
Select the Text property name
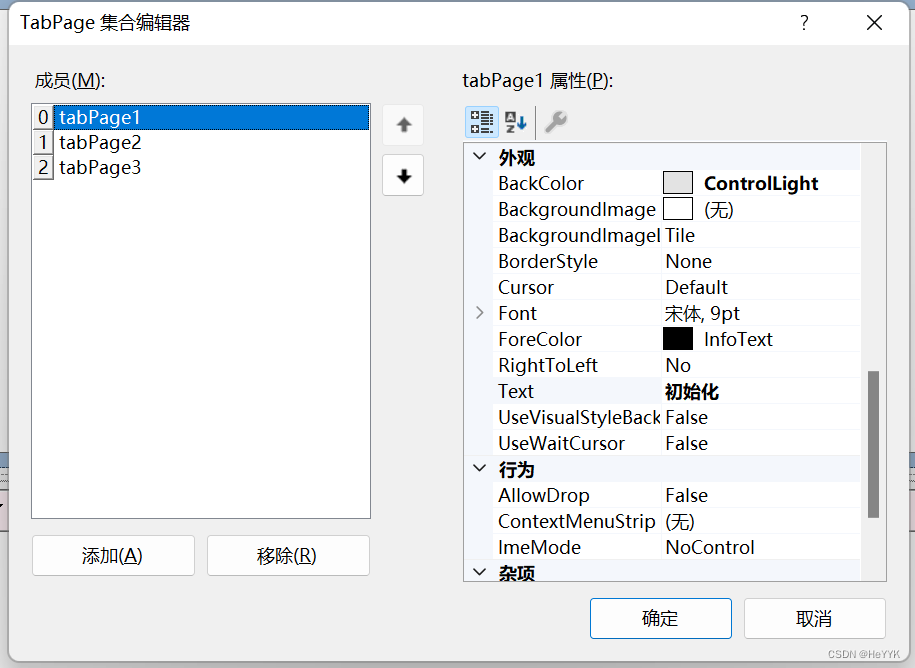click(516, 391)
